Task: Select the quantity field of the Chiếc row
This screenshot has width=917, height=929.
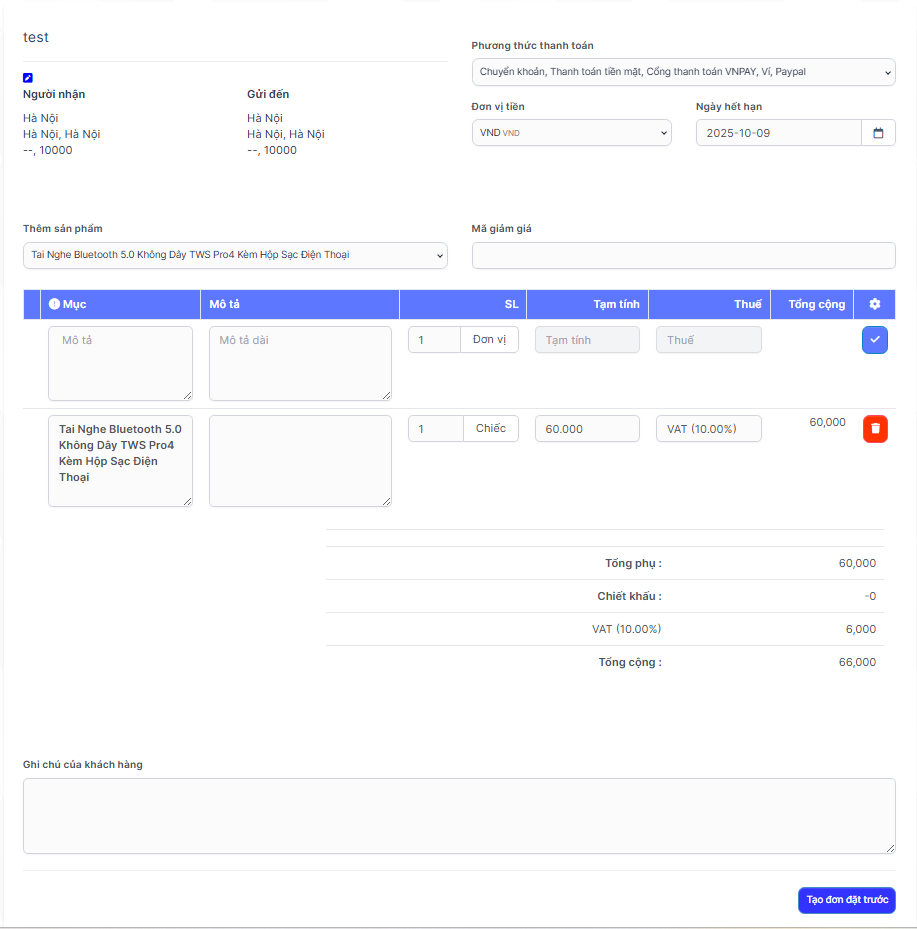Action: (435, 429)
